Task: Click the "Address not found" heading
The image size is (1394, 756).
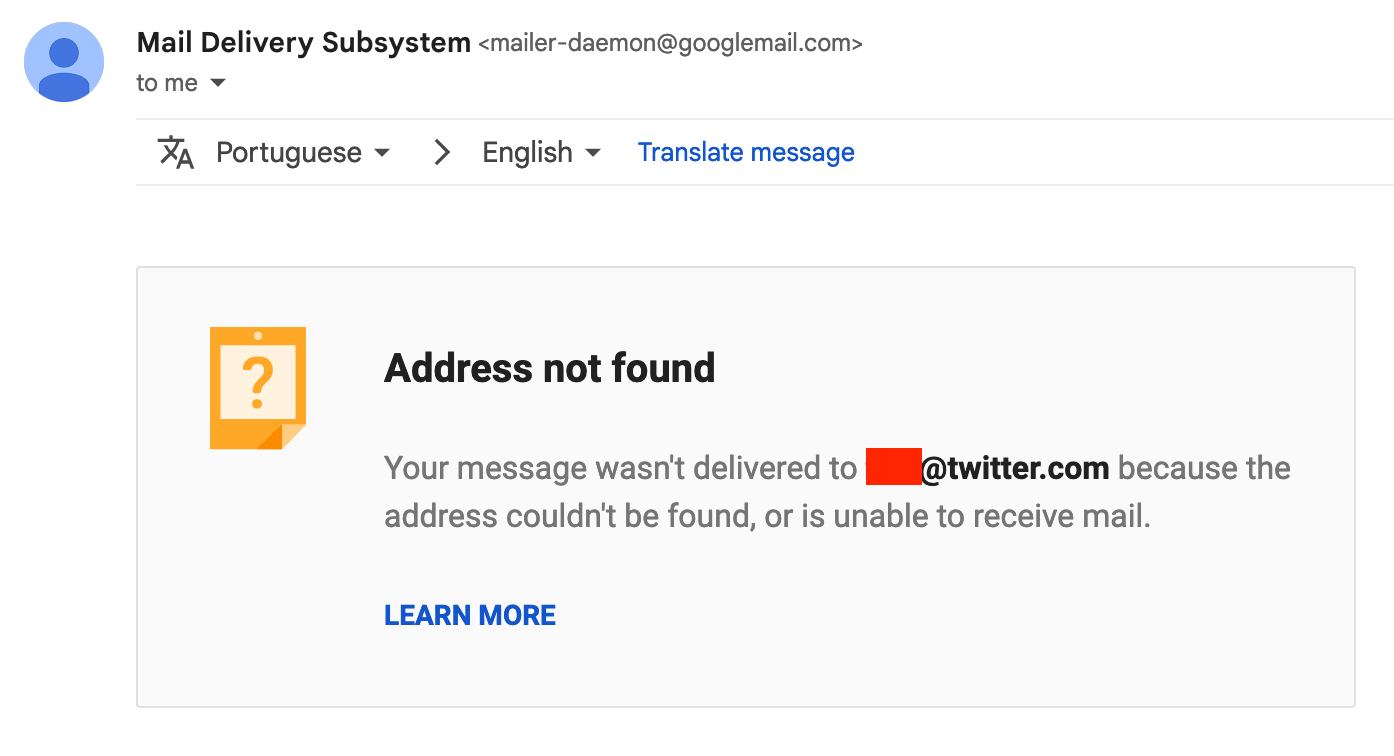Action: coord(550,368)
